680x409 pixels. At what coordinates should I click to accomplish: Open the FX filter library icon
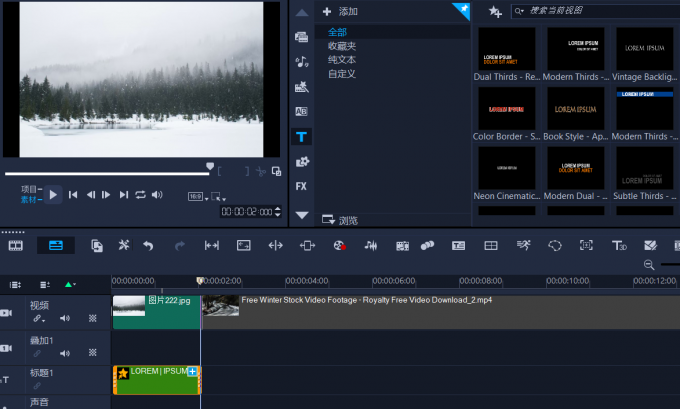pos(301,187)
